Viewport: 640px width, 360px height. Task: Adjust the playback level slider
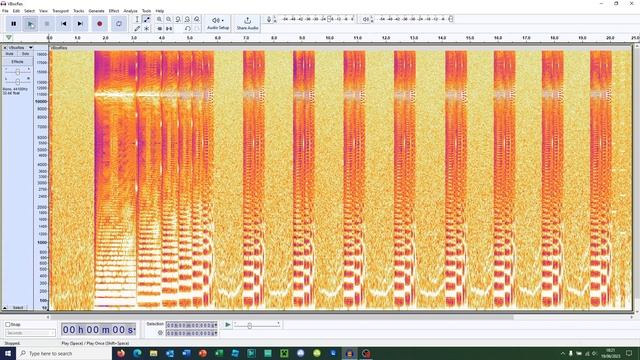point(451,19)
